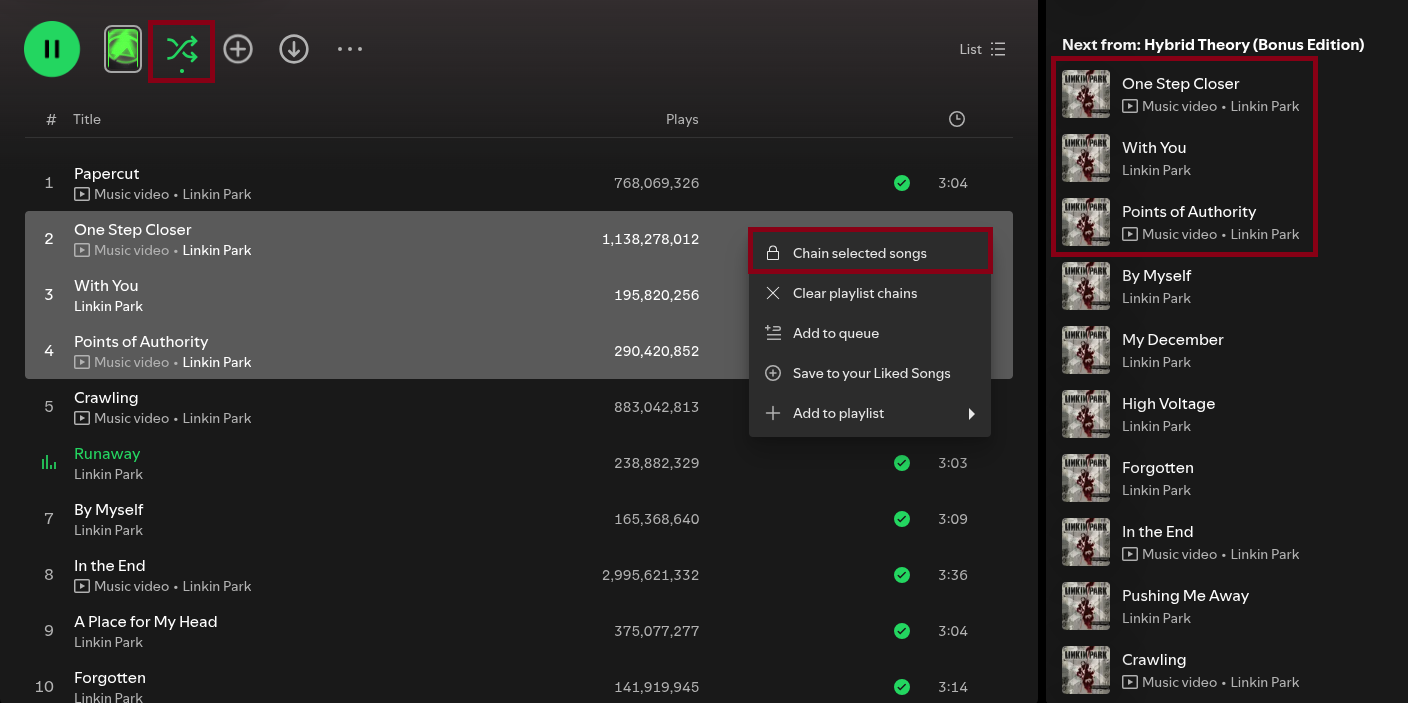Screen dimensions: 1408x703
Task: Click the download album icon
Action: coord(294,49)
